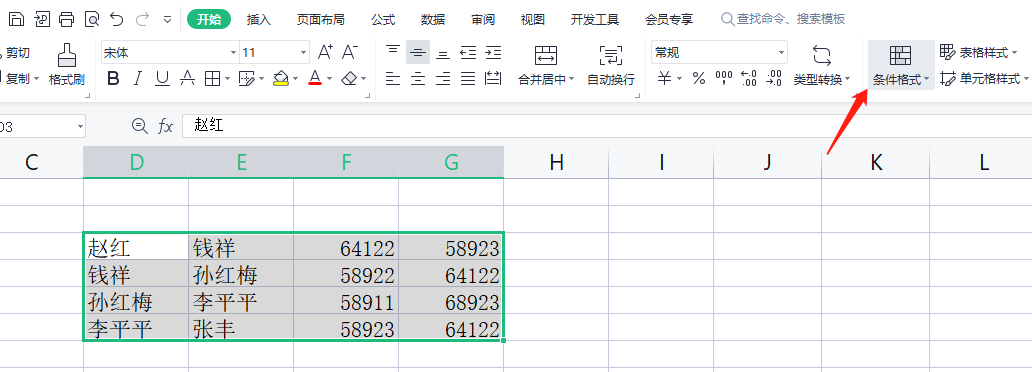
Task: Open the 宋体 font name dropdown
Action: click(x=233, y=53)
